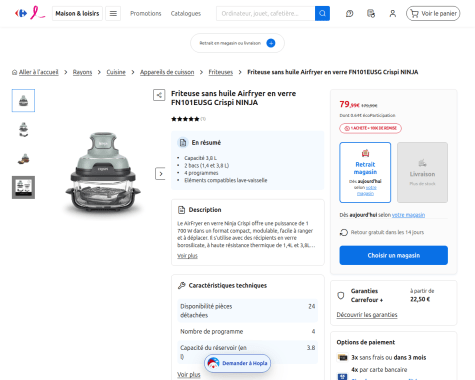This screenshot has height=380, width=475.
Task: Go to Friteuses breadcrumb
Action: tap(221, 72)
